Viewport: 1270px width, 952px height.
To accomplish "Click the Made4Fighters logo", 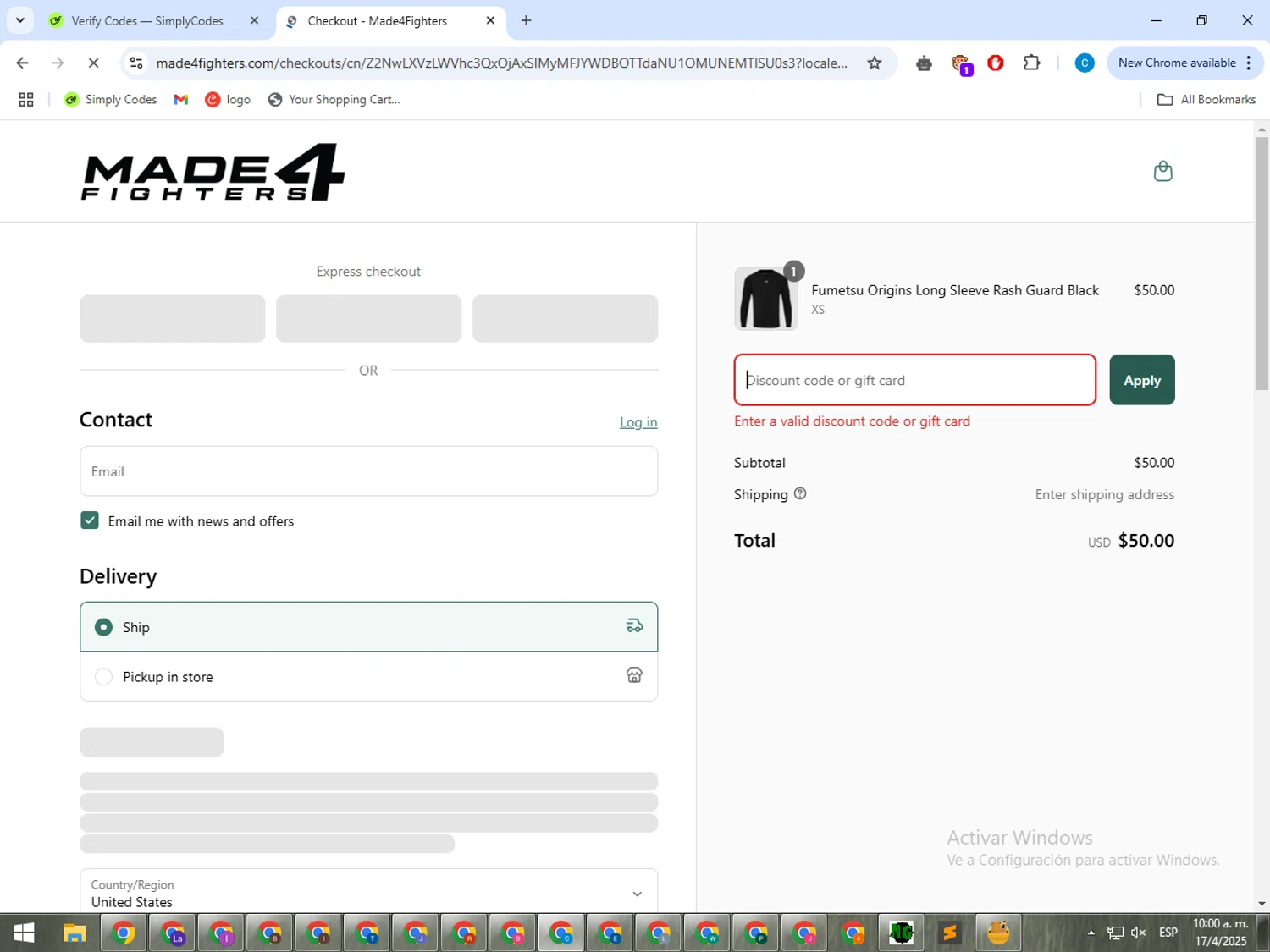I will pyautogui.click(x=213, y=172).
